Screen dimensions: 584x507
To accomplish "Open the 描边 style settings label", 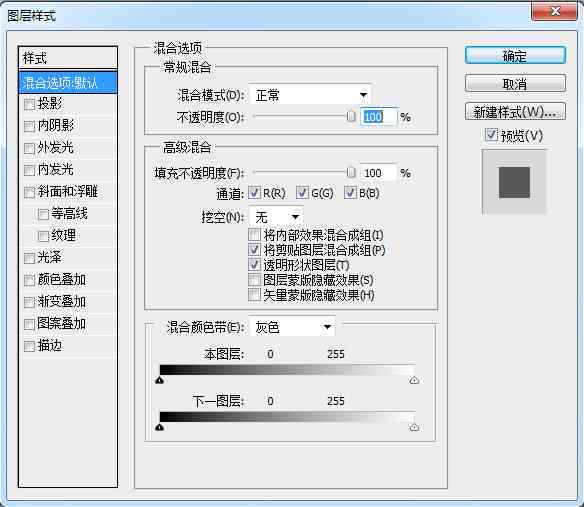I will pos(50,346).
